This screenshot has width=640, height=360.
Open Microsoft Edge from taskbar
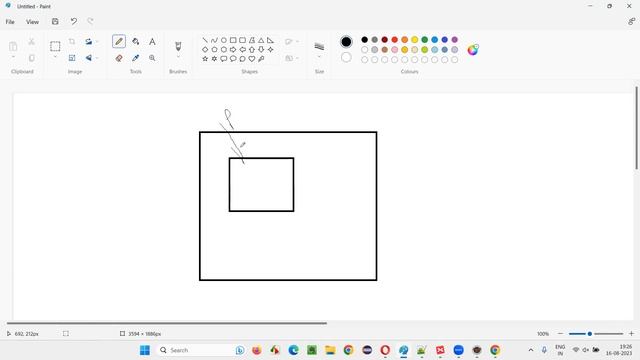click(293, 350)
